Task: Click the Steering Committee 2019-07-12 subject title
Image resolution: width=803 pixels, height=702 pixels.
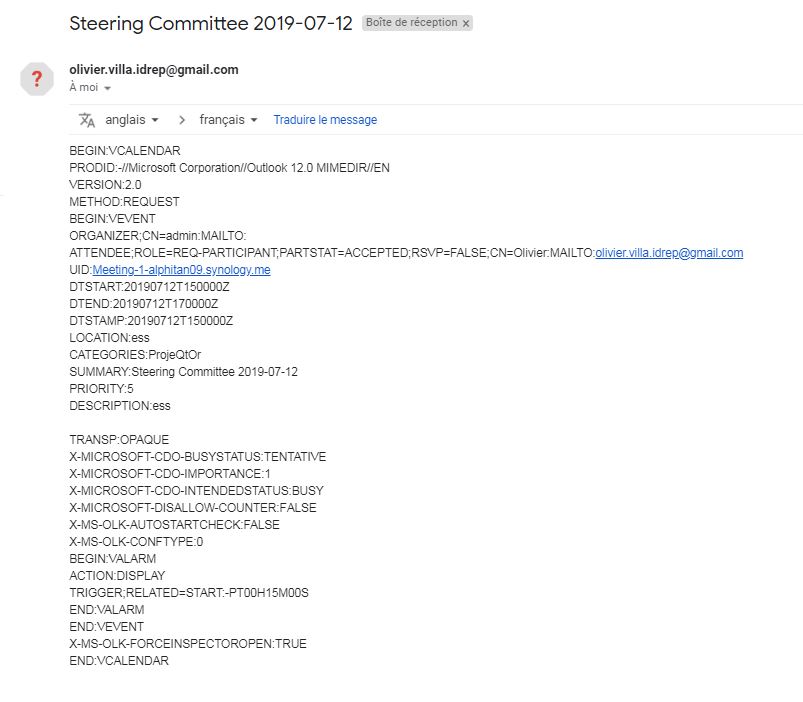Action: click(x=210, y=24)
